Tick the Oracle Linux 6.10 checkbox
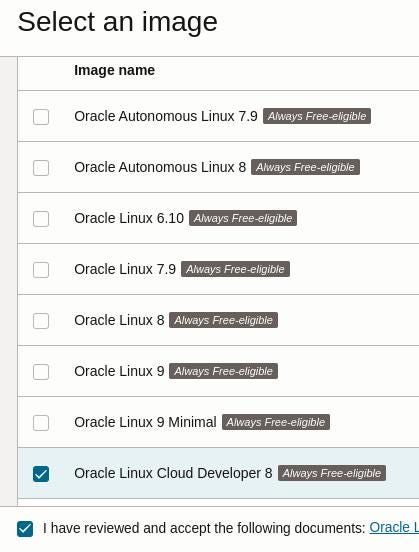 pos(41,219)
